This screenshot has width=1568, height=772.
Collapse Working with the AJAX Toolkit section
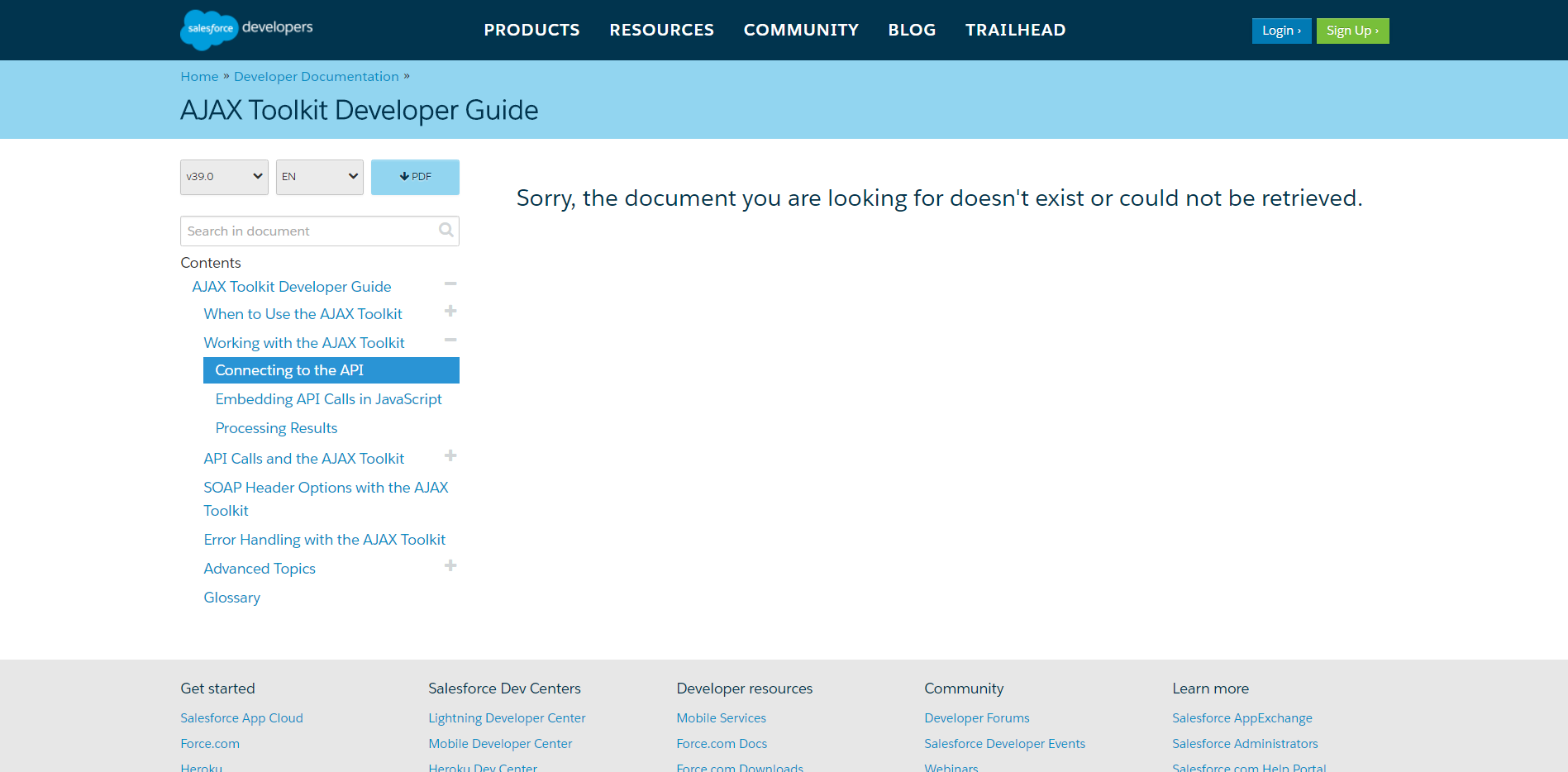tap(450, 340)
